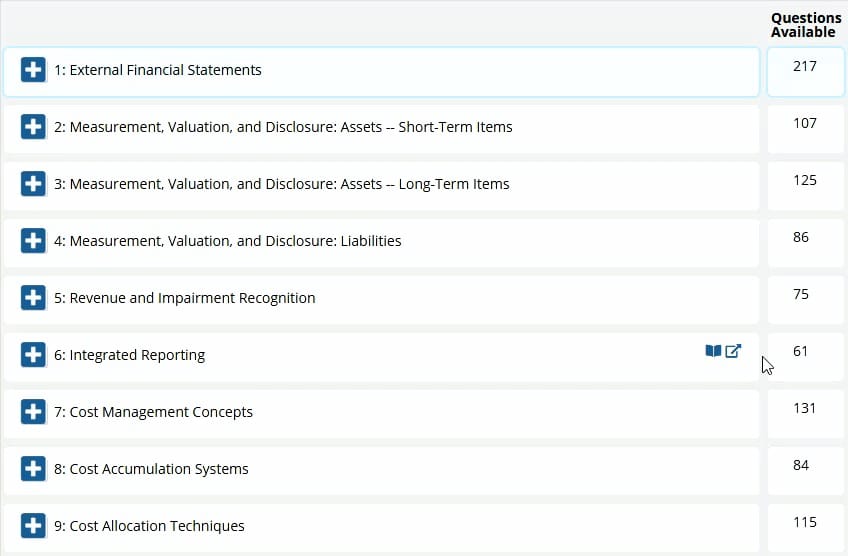Image resolution: width=848 pixels, height=556 pixels.
Task: Expand Integrated Reporting with its plus icon
Action: click(x=33, y=355)
